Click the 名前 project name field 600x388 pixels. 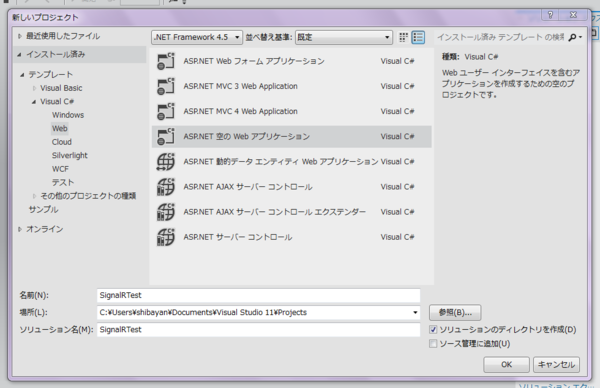[258, 295]
